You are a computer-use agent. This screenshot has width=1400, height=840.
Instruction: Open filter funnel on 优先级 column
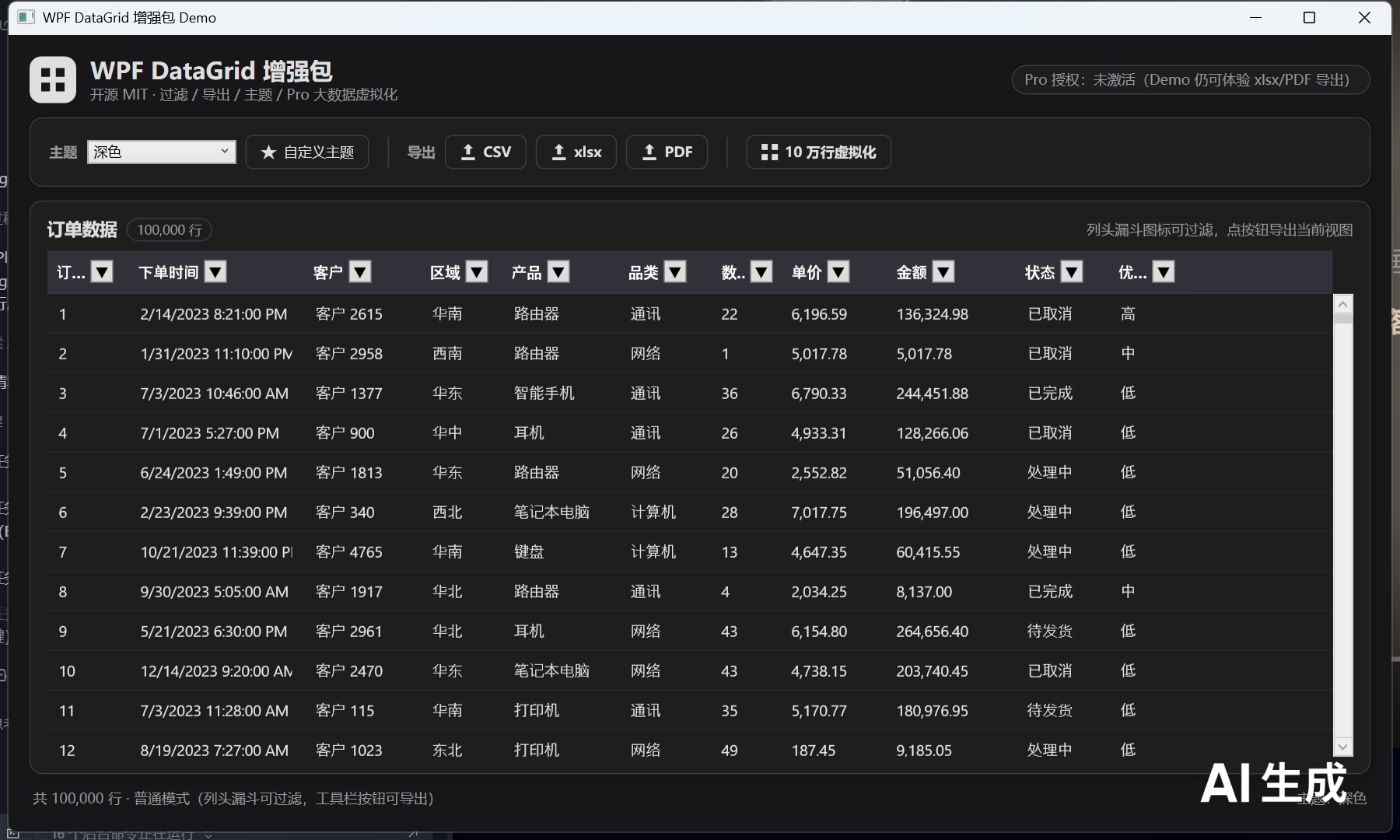[x=1164, y=272]
